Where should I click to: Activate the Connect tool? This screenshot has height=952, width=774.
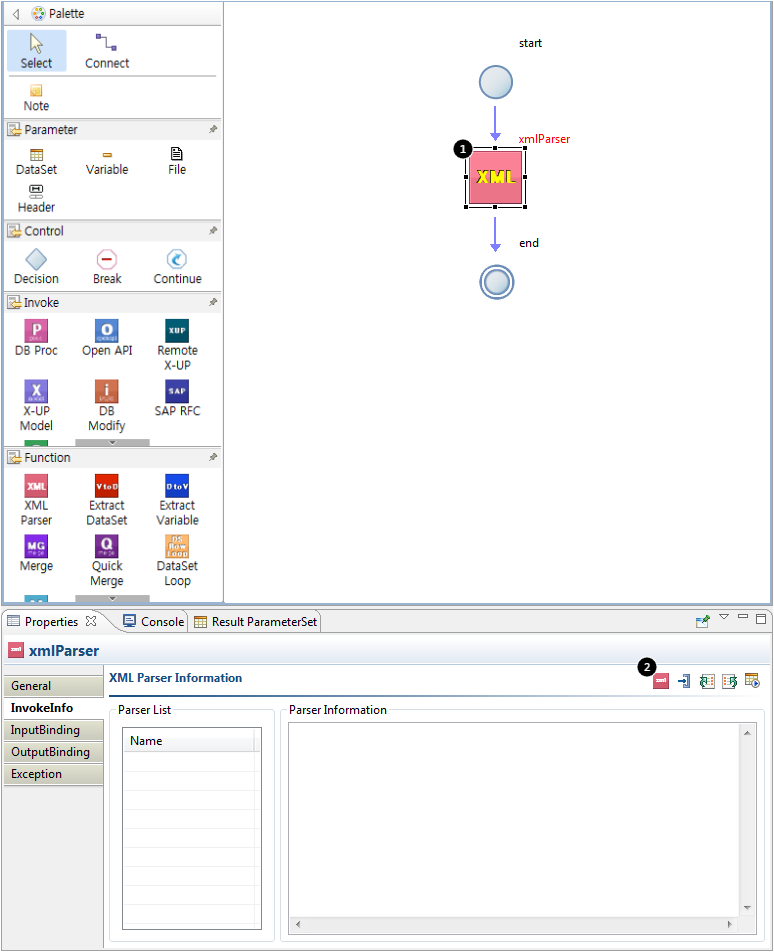pyautogui.click(x=107, y=51)
